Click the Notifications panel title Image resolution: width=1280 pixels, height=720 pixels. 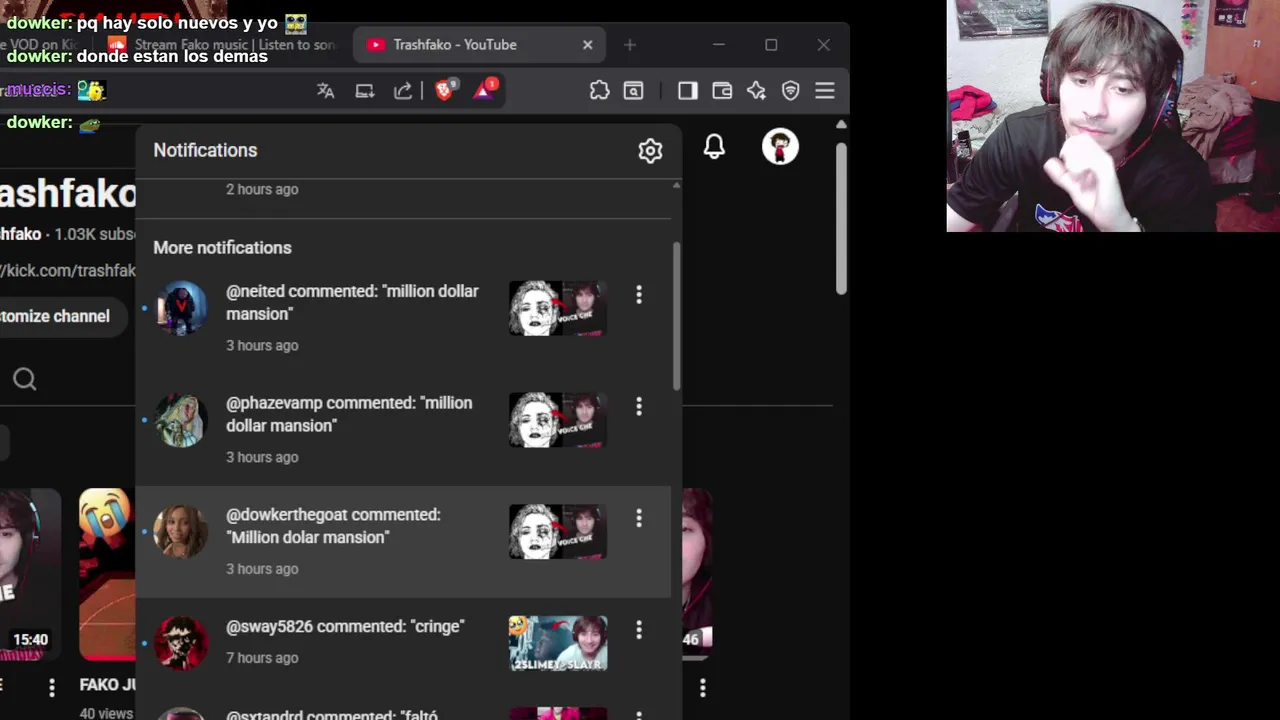pyautogui.click(x=205, y=150)
